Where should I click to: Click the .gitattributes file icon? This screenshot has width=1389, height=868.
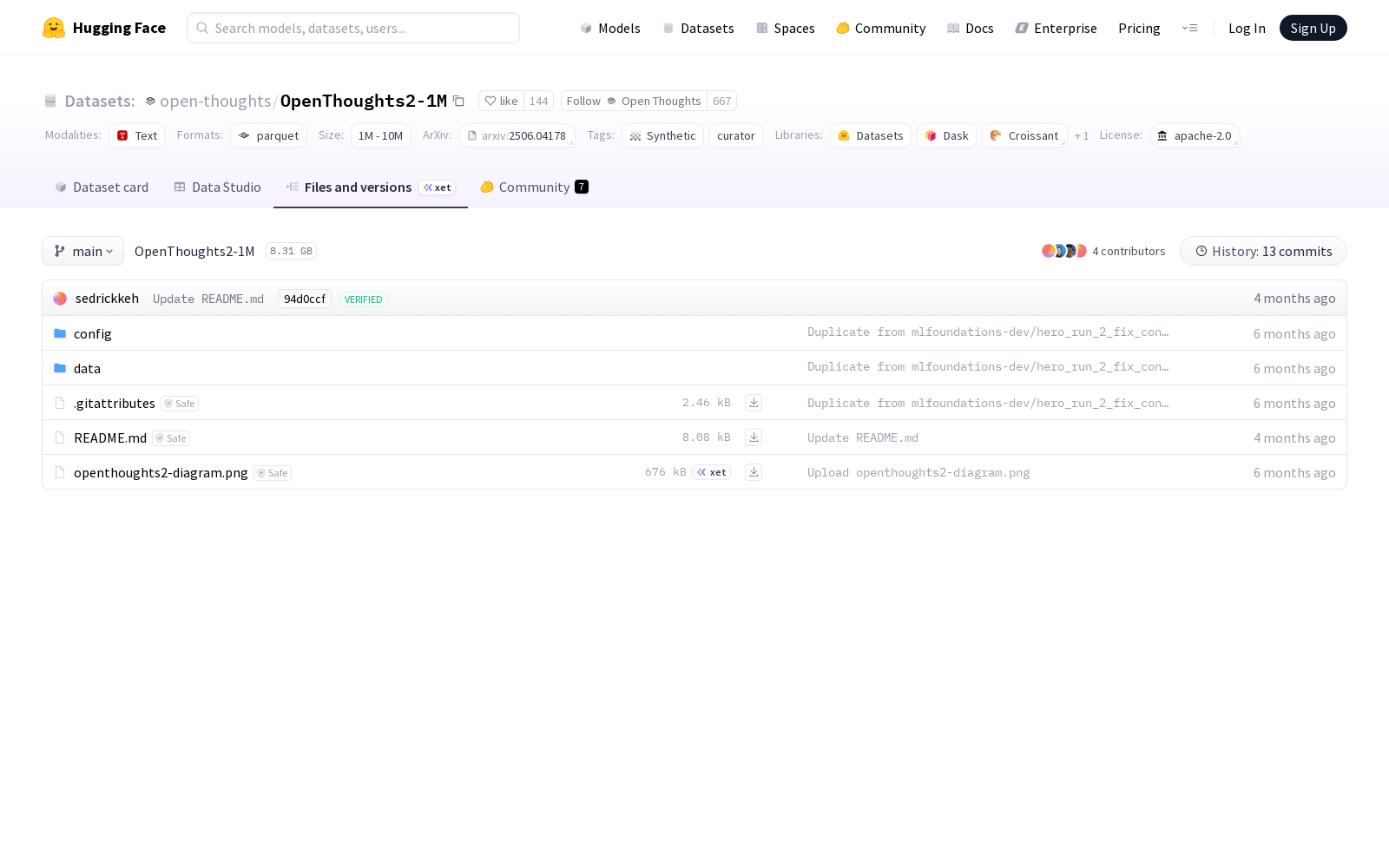point(60,403)
